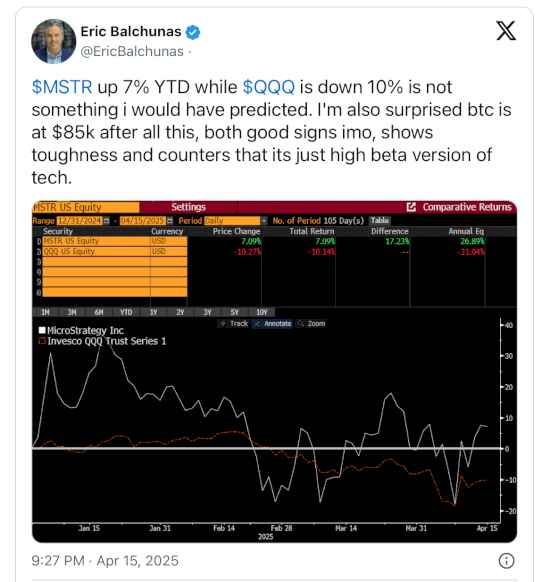Viewport: 550px width, 582px height.
Task: Open the end date calendar icon
Action: tap(170, 221)
